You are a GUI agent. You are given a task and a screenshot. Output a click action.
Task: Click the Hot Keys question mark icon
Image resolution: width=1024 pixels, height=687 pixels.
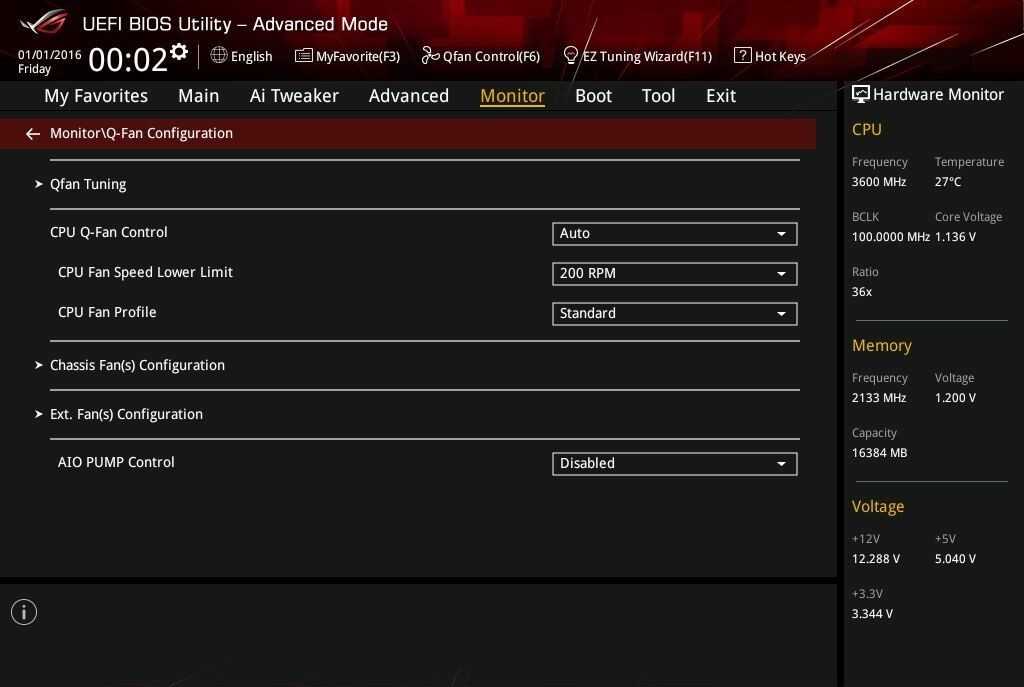click(742, 55)
